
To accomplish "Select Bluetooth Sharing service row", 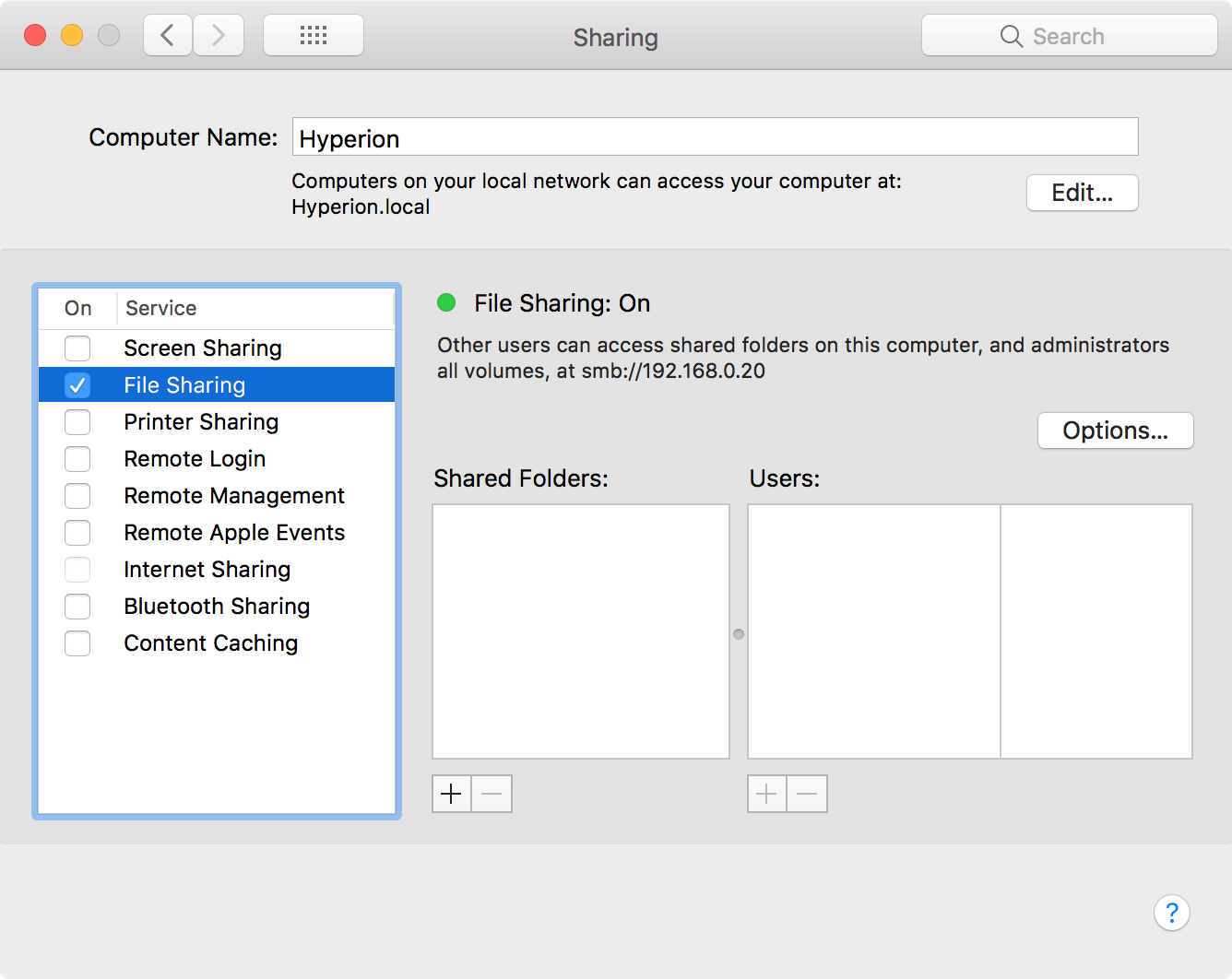I will [x=217, y=607].
